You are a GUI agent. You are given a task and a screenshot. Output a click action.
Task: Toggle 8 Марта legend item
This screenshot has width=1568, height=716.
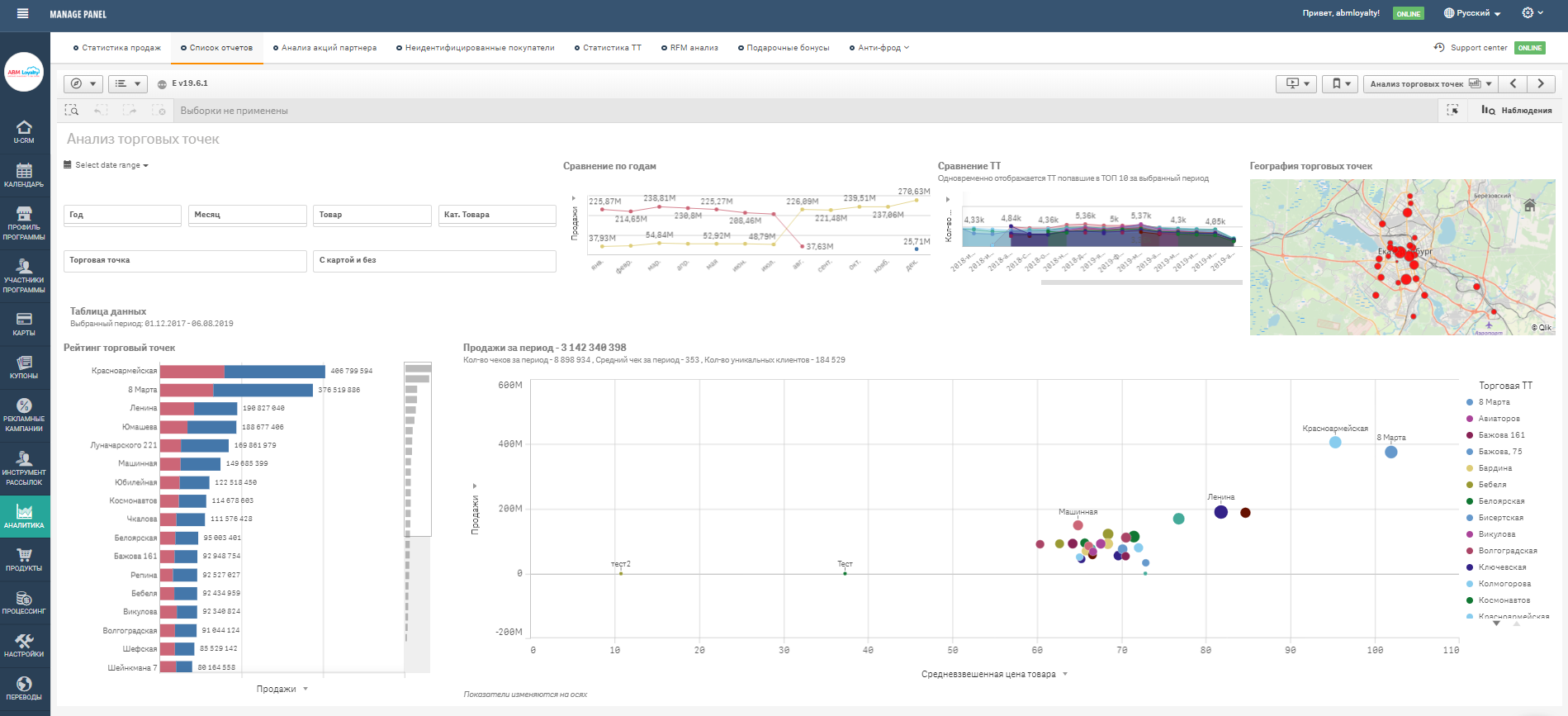click(x=1494, y=402)
